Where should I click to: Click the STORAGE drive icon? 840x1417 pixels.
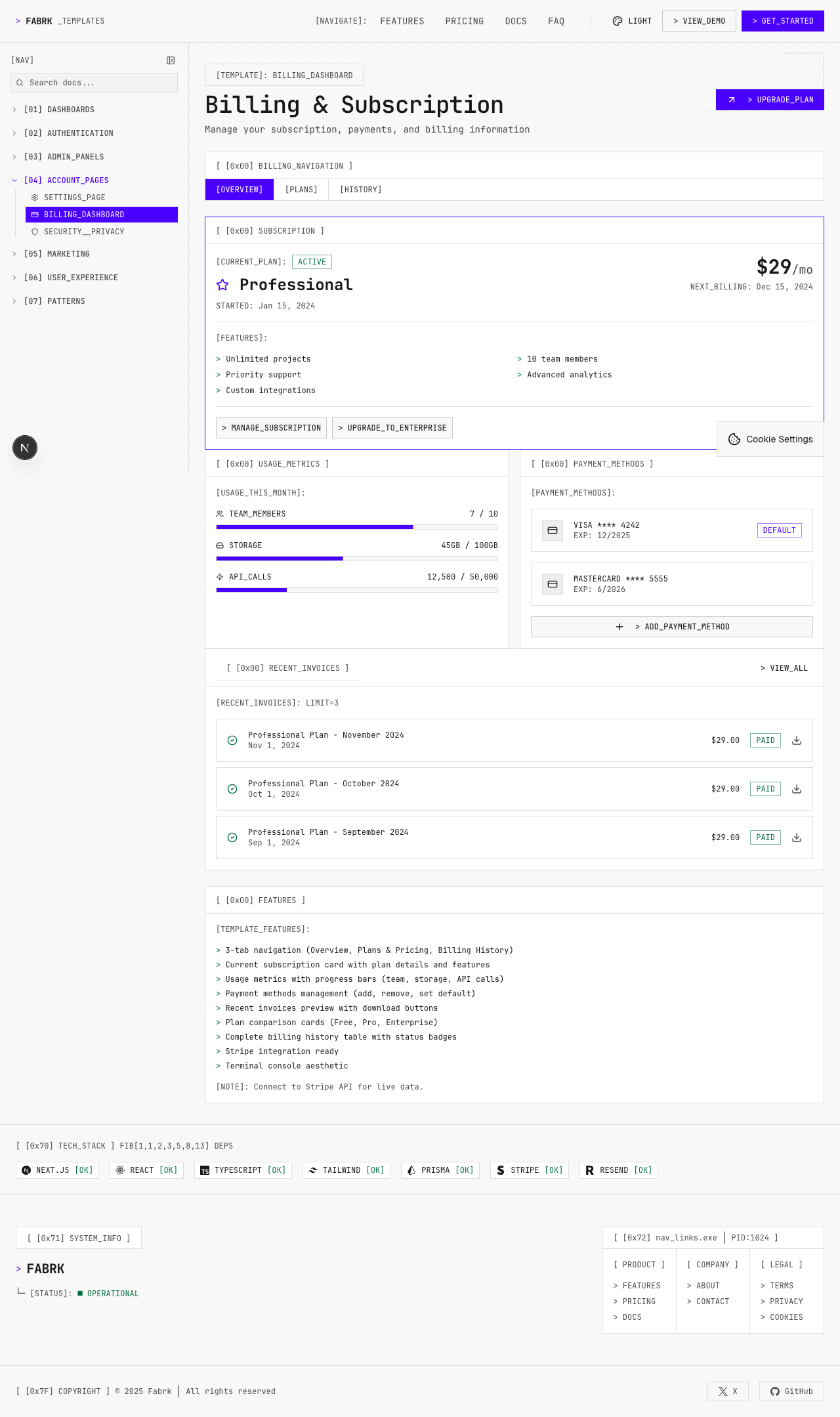coord(220,545)
